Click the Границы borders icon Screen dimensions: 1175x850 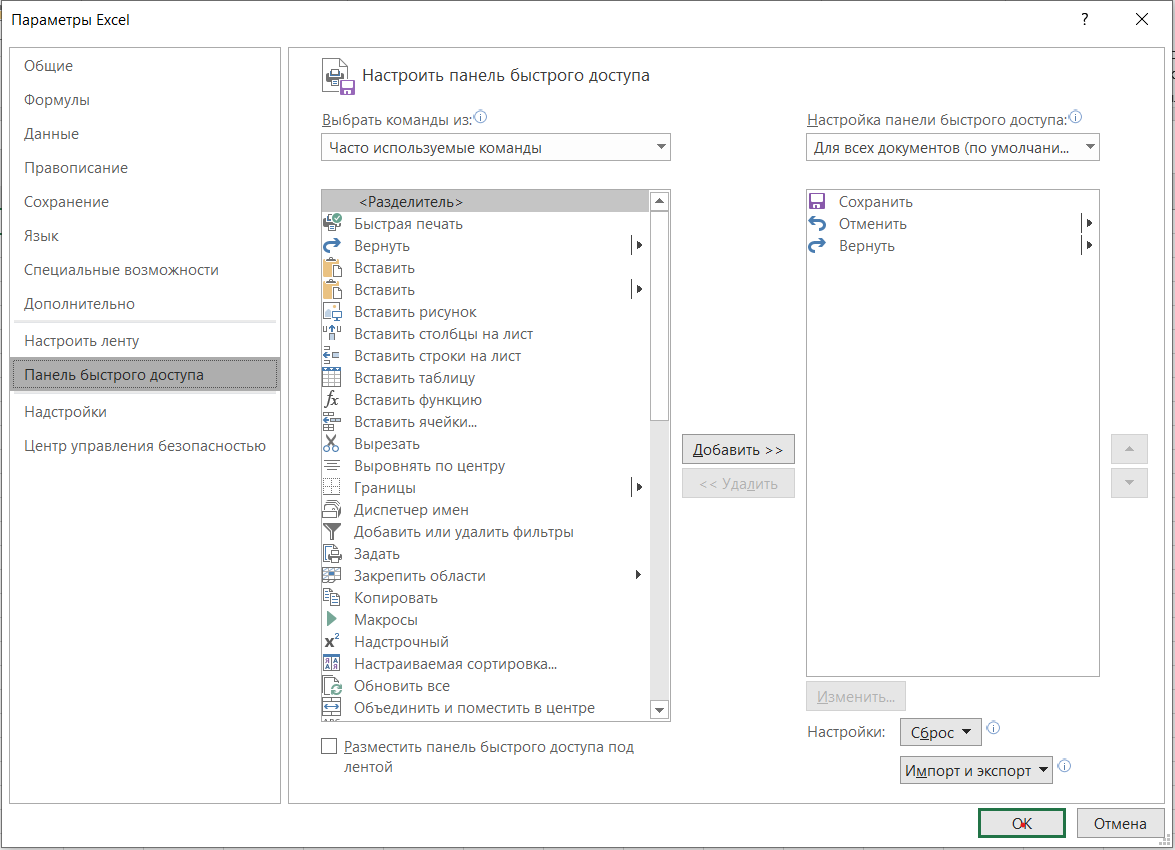tap(332, 488)
